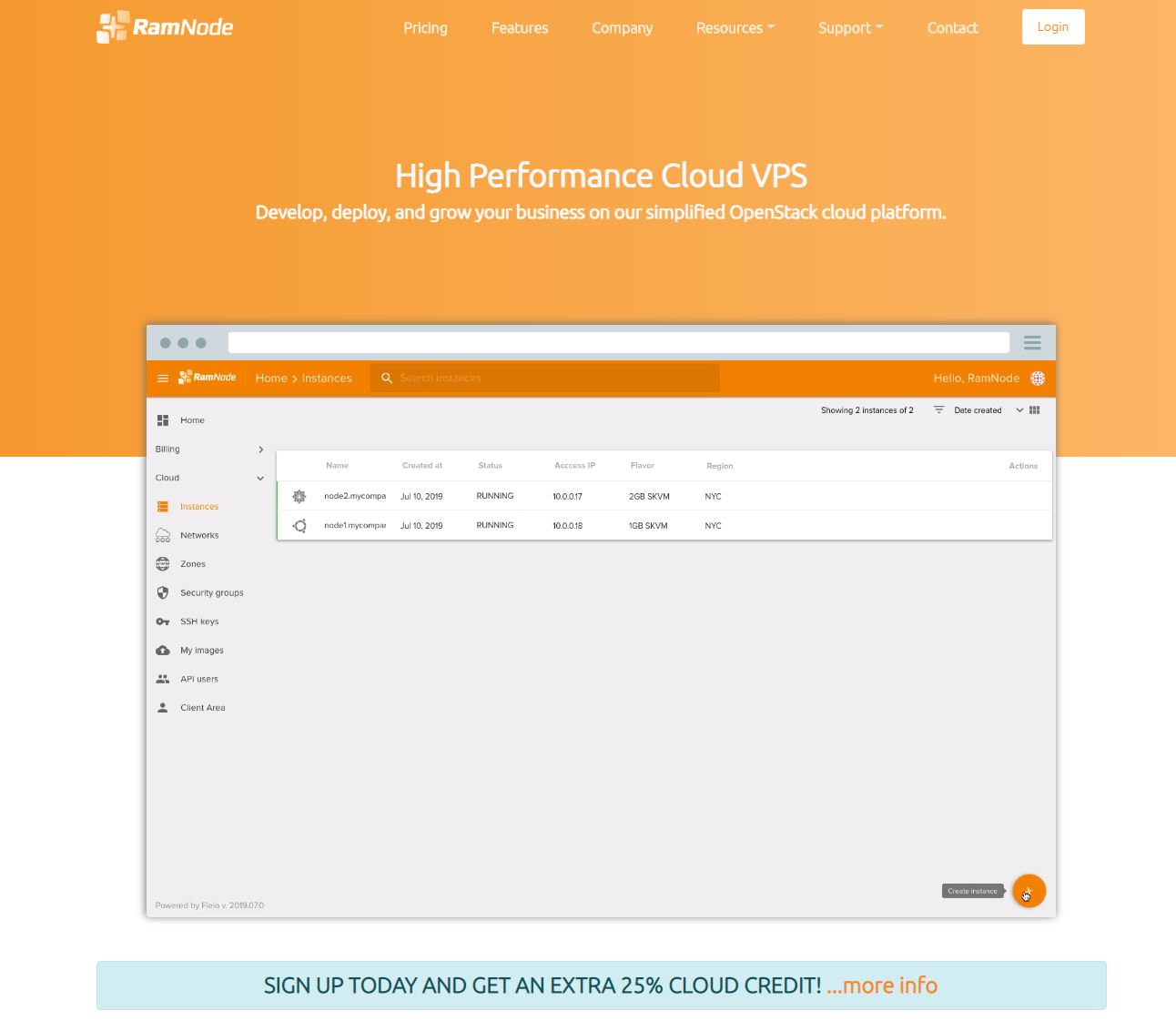1176x1031 pixels.
Task: Open the Company page
Action: [x=622, y=28]
